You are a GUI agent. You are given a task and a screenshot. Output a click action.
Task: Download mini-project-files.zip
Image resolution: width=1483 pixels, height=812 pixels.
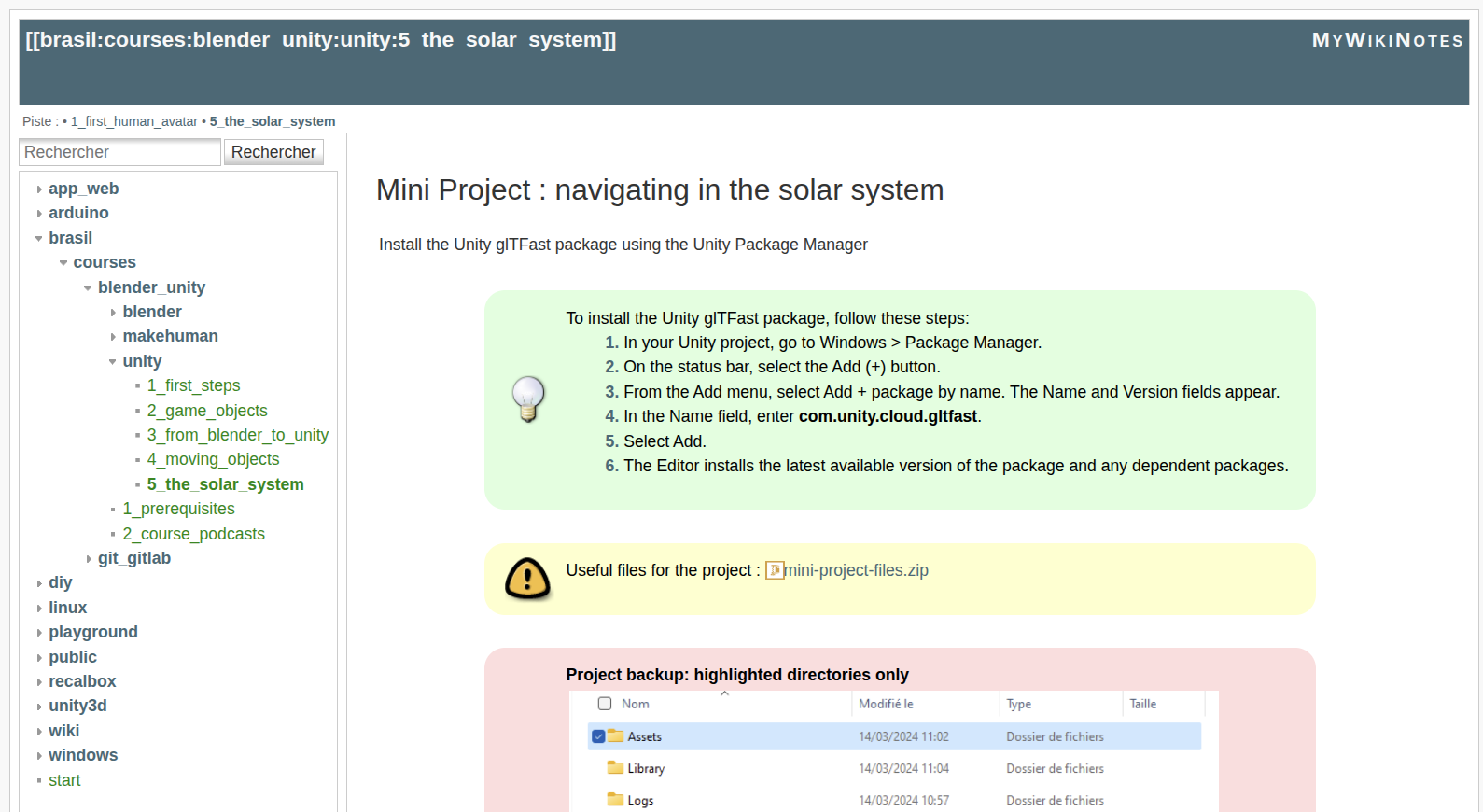point(856,570)
